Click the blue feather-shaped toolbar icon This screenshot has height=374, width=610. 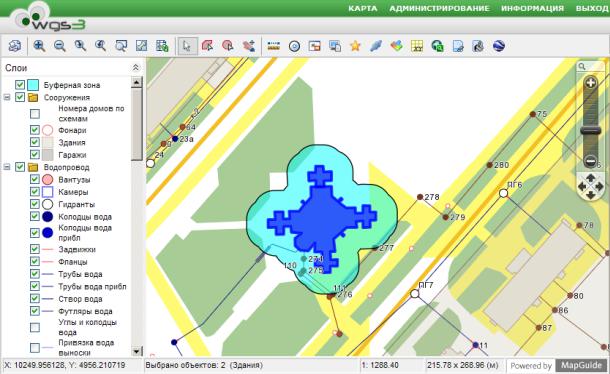click(x=376, y=46)
